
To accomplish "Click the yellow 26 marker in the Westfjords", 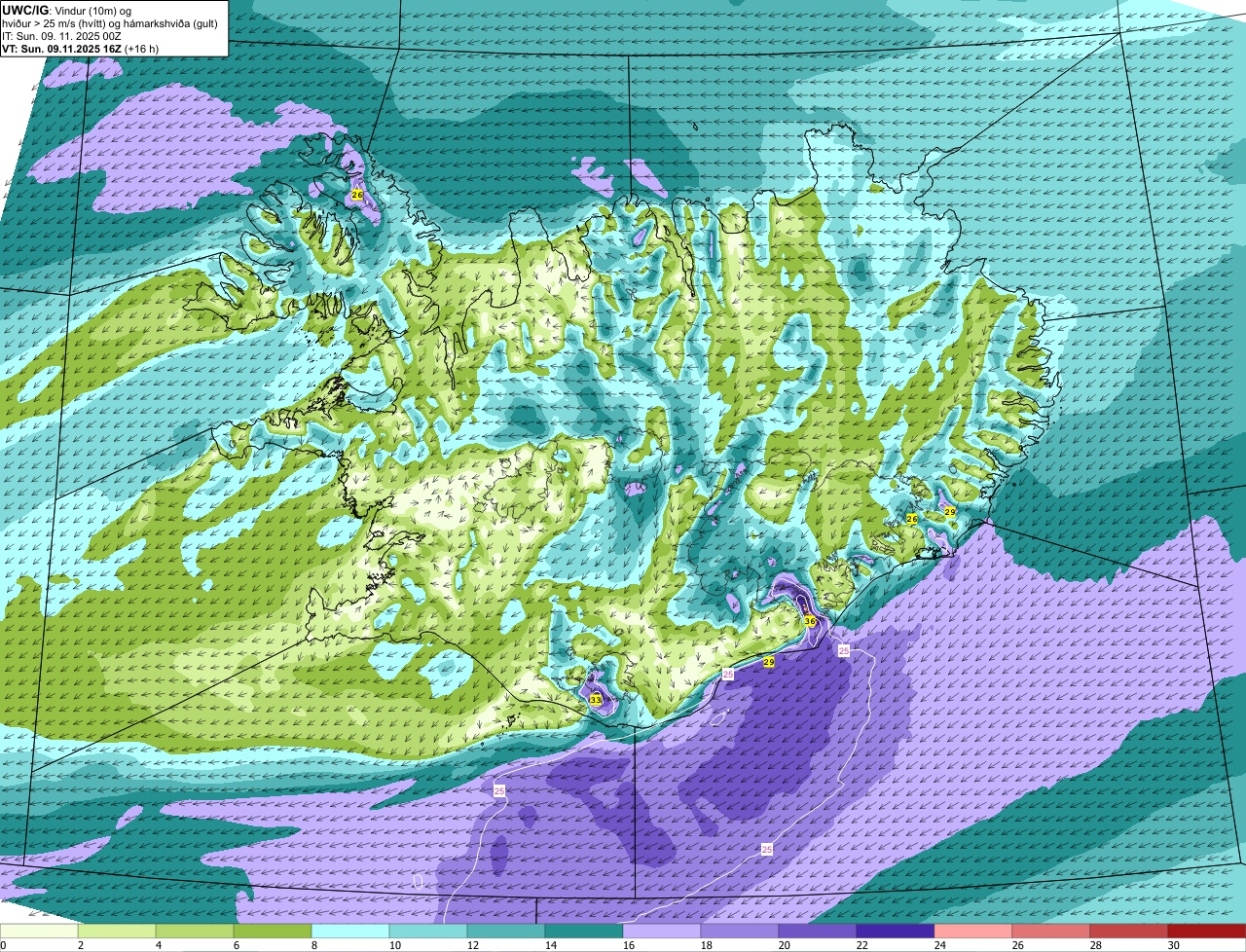I will point(357,195).
